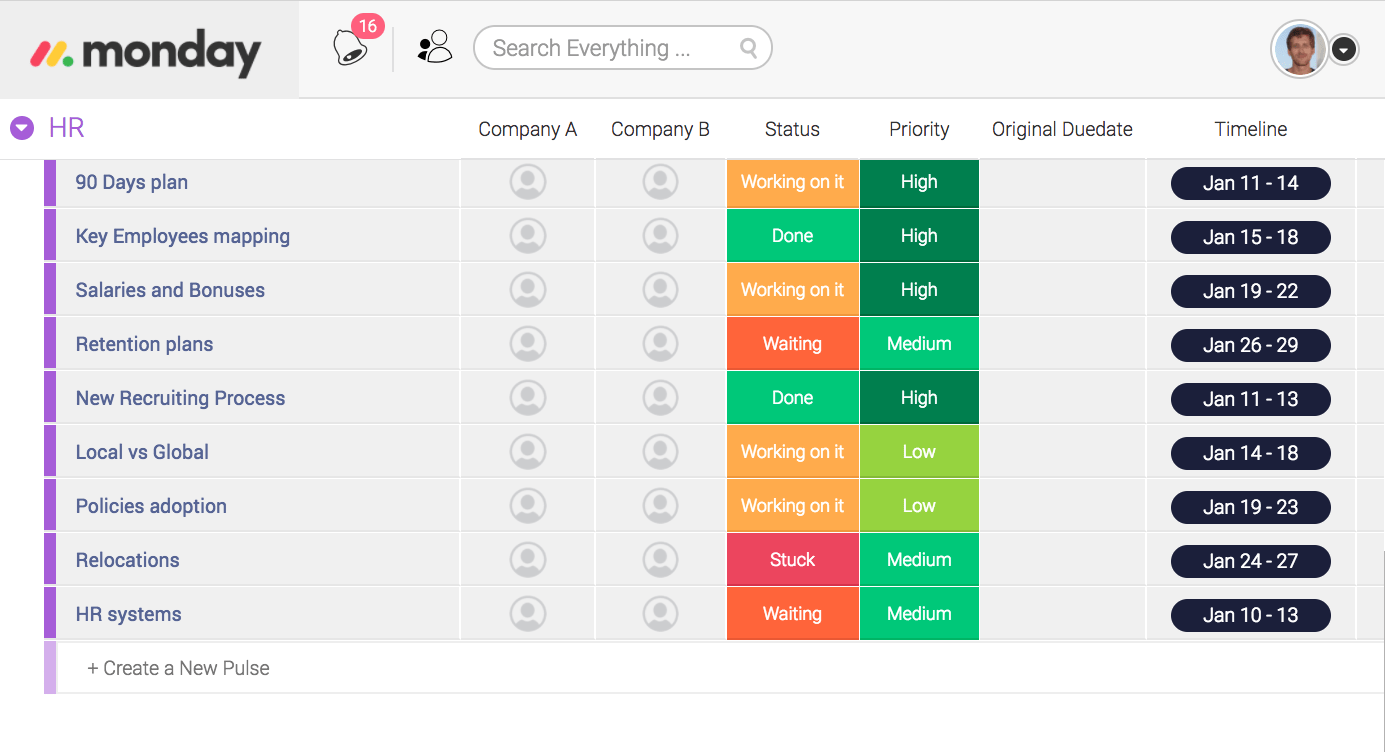Collapse the HR group with purple arrow
Image resolution: width=1385 pixels, height=752 pixels.
tap(22, 128)
